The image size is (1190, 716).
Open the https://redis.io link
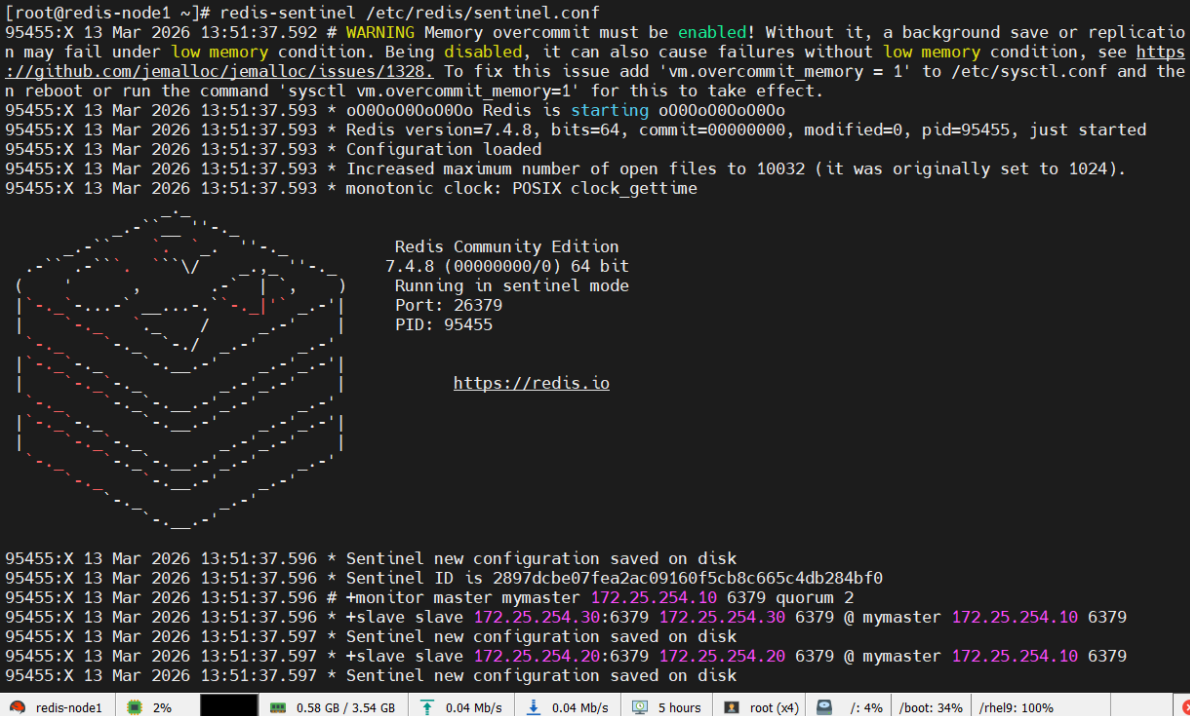point(531,383)
